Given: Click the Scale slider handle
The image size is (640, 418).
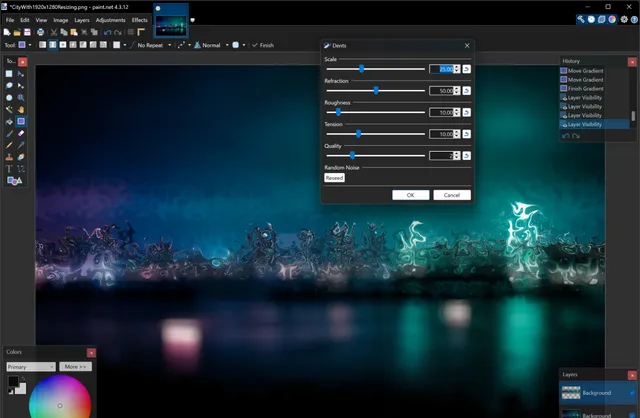Looking at the screenshot, I should pyautogui.click(x=362, y=69).
